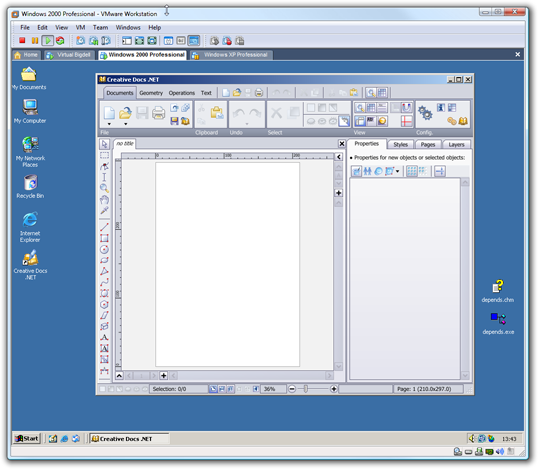
Task: Select the line drawing tool
Action: point(104,227)
